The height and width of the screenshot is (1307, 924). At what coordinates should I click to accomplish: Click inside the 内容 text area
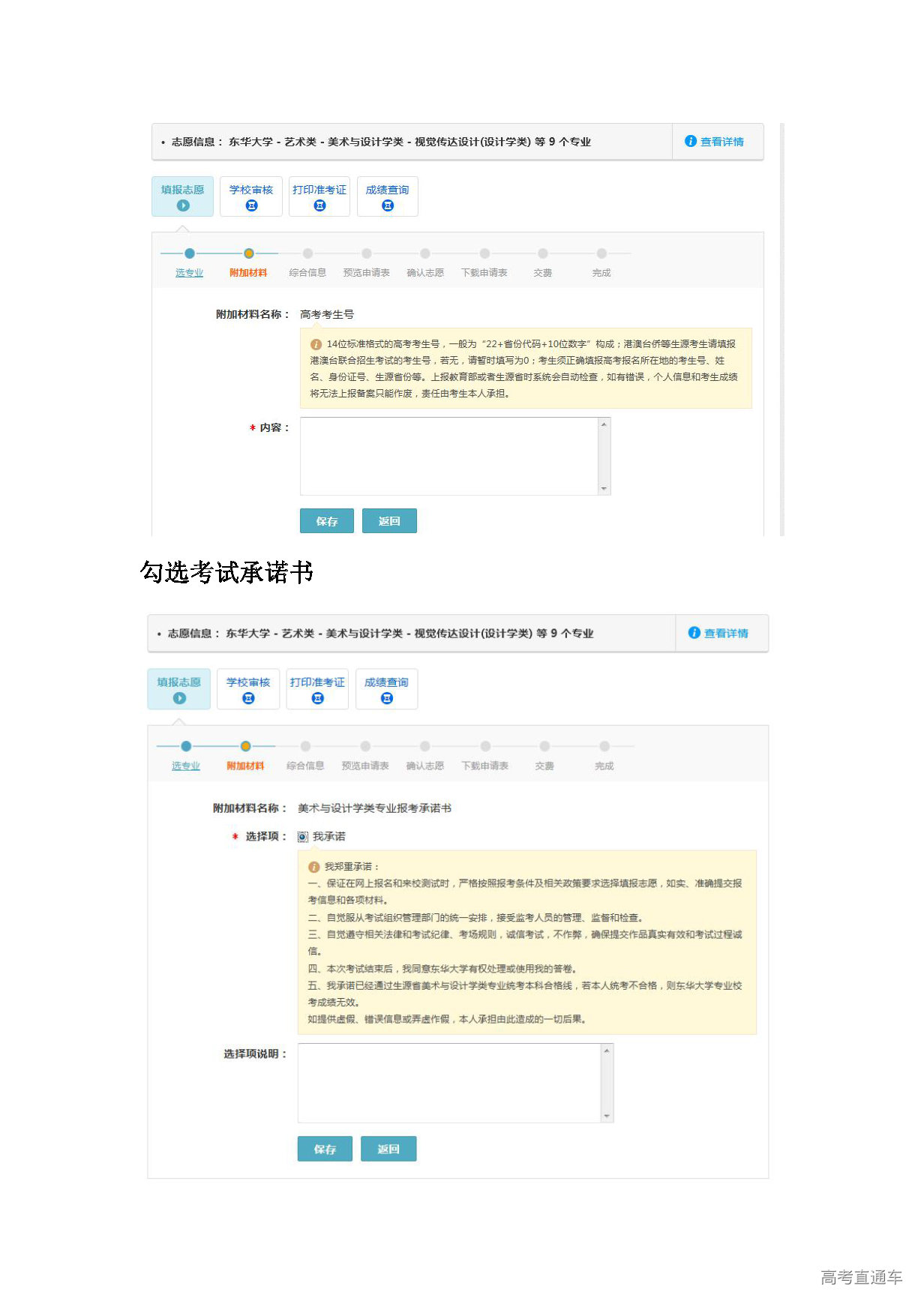point(449,456)
